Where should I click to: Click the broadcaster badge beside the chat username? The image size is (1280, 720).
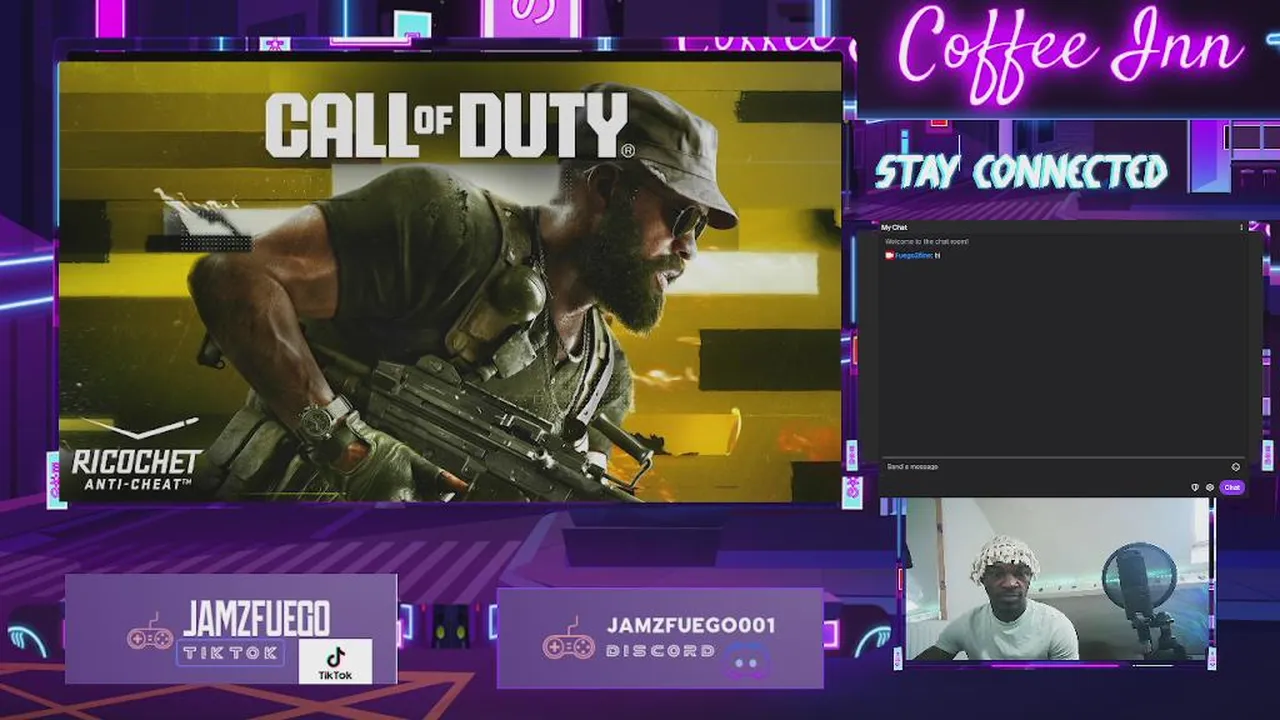(x=889, y=256)
